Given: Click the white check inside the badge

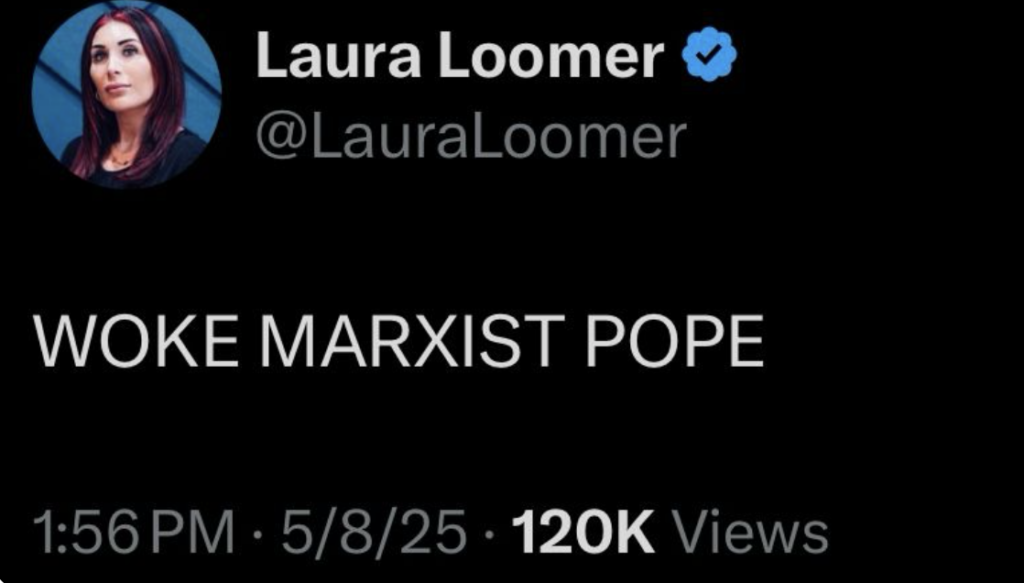Looking at the screenshot, I should point(709,57).
